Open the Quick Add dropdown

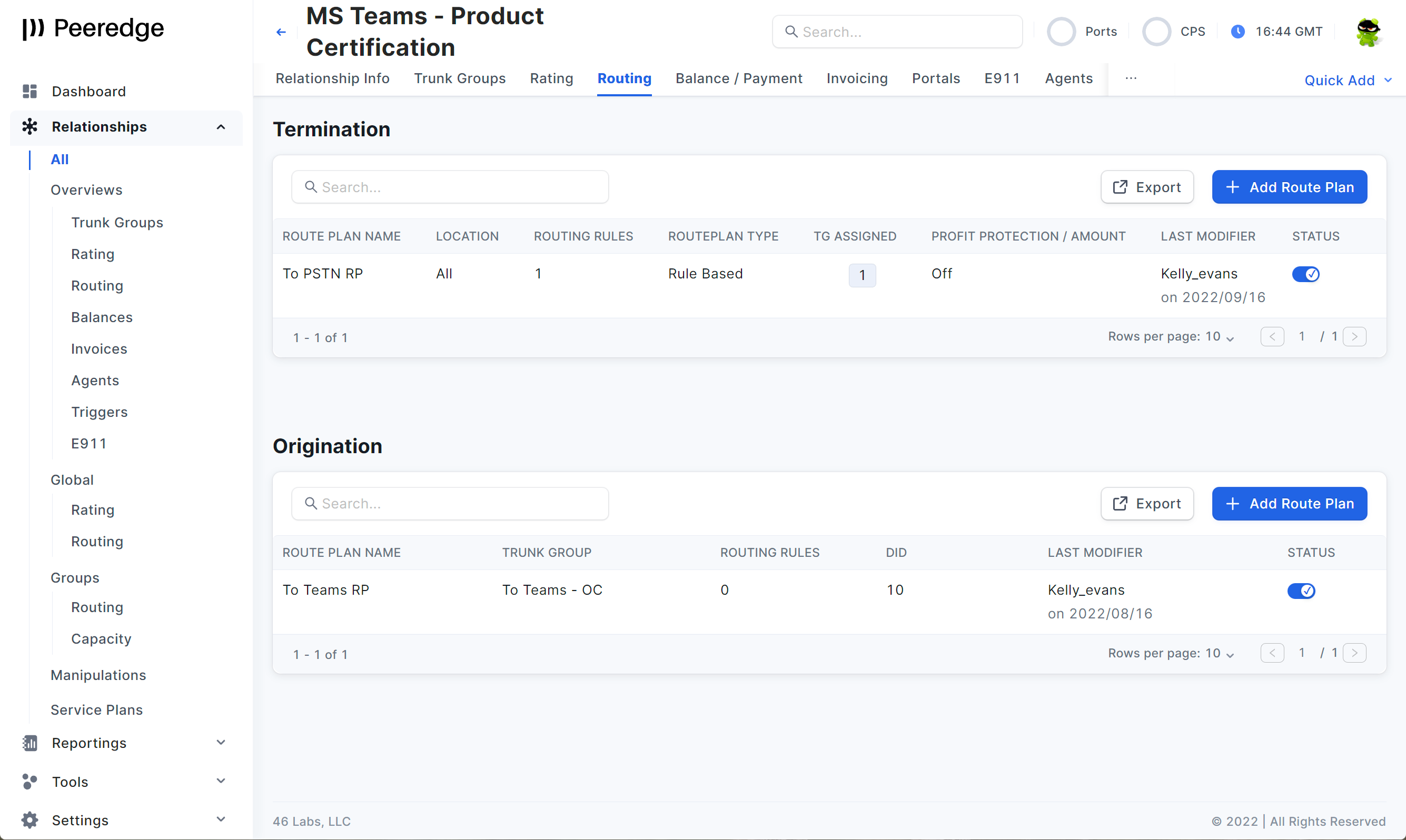point(1347,81)
